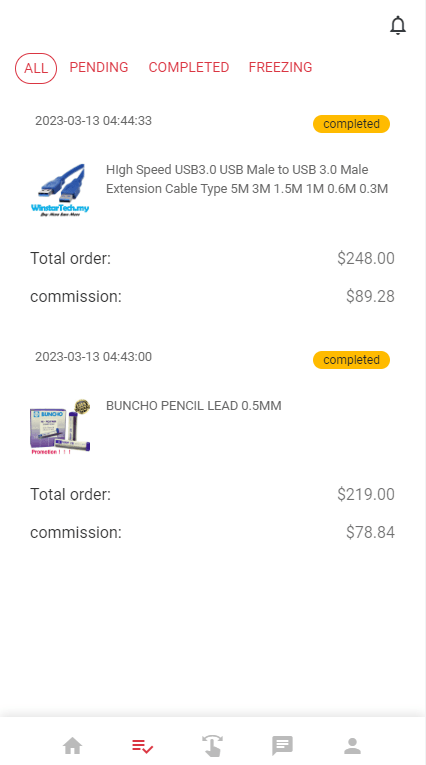Select the $89.28 commission value

(x=370, y=296)
